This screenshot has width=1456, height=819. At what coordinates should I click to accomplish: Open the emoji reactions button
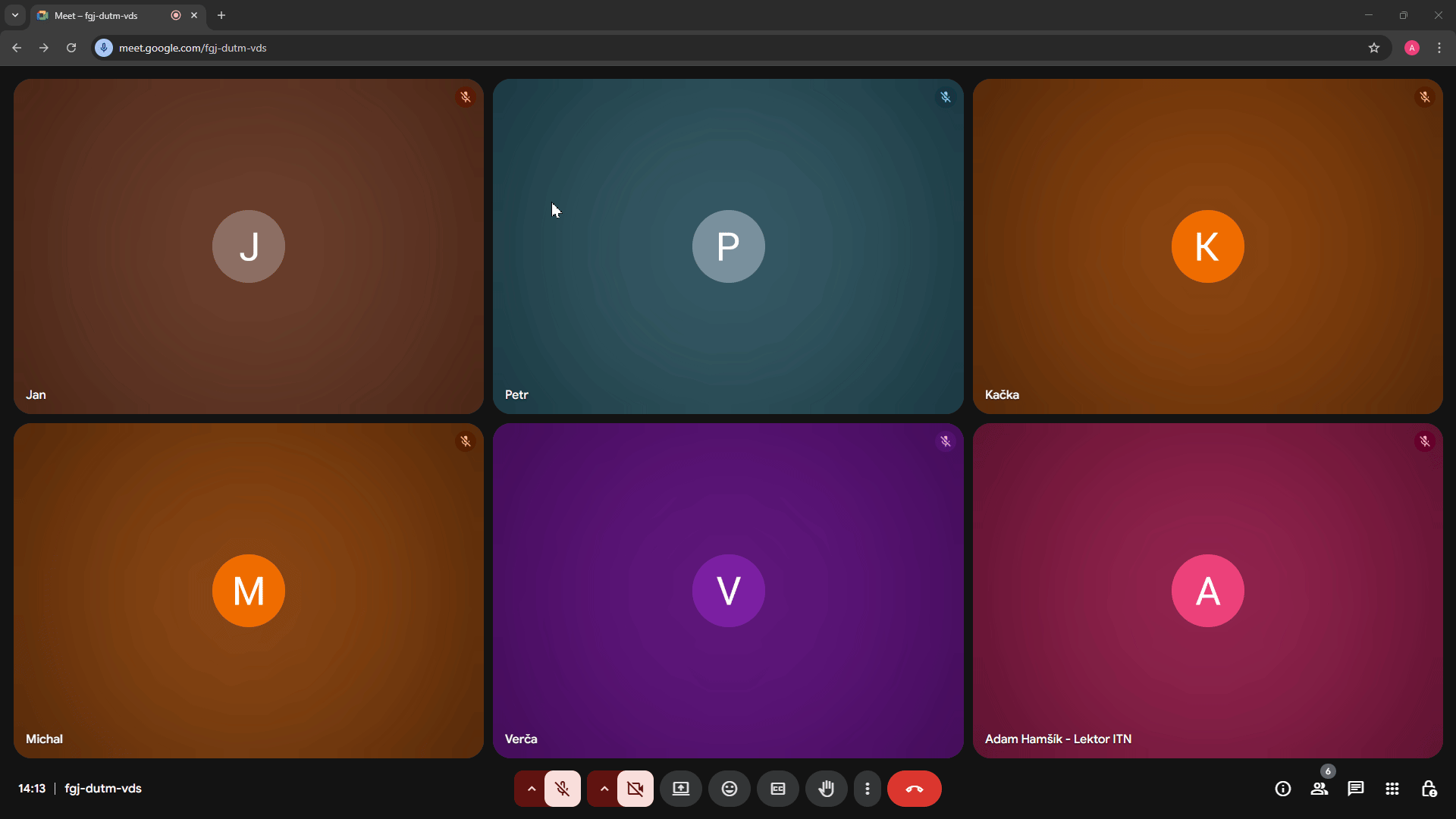(x=729, y=789)
